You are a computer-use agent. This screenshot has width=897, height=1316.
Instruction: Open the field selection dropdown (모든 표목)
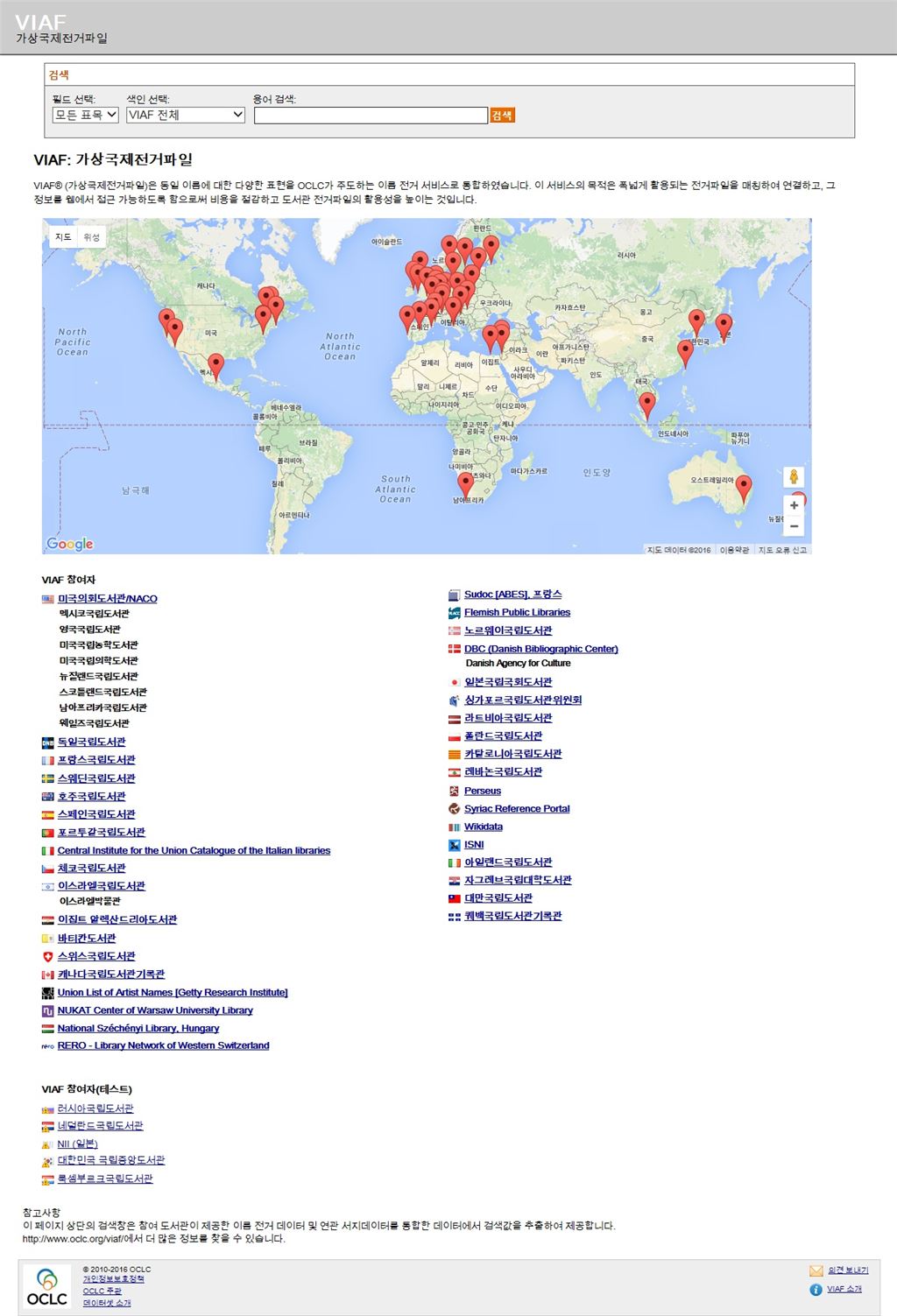coord(85,115)
